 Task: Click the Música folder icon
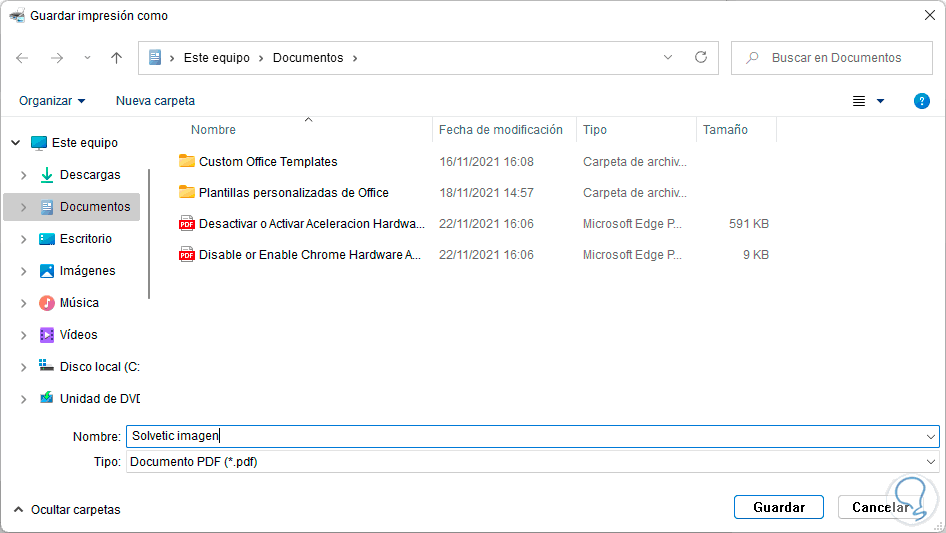tap(47, 303)
